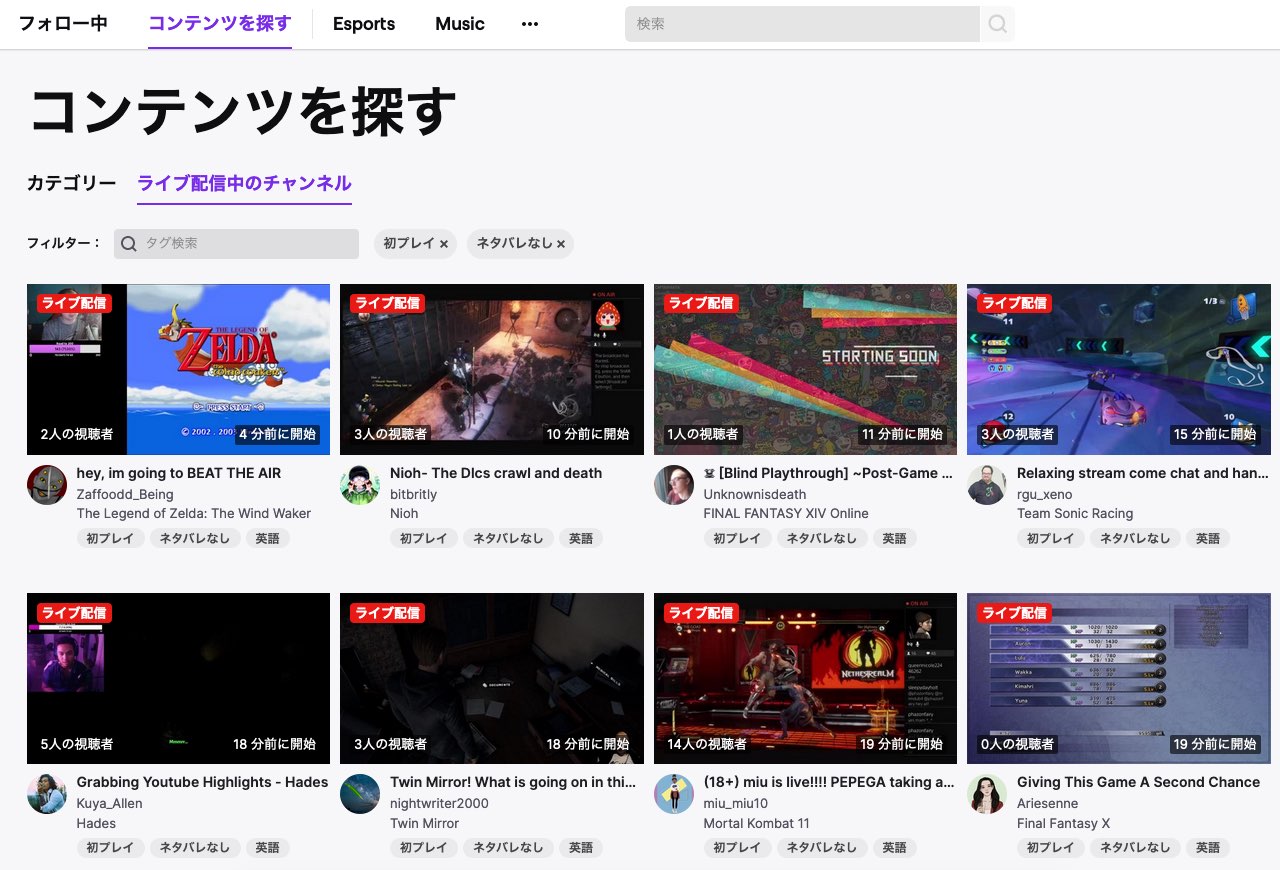Open Unknownisdeath channel avatar
Viewport: 1280px width, 870px height.
coord(674,485)
